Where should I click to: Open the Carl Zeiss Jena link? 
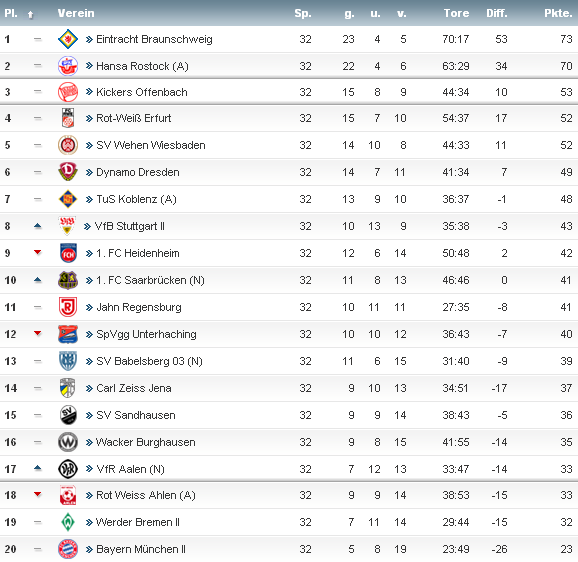[x=133, y=388]
